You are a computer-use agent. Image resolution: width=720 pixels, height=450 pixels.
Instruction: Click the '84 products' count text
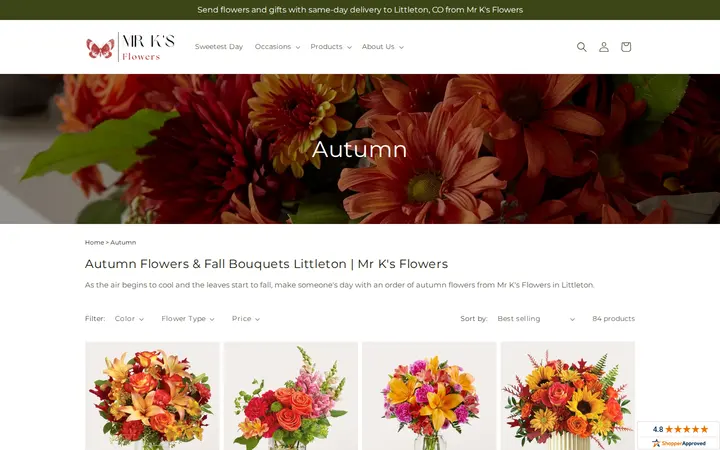coord(613,319)
